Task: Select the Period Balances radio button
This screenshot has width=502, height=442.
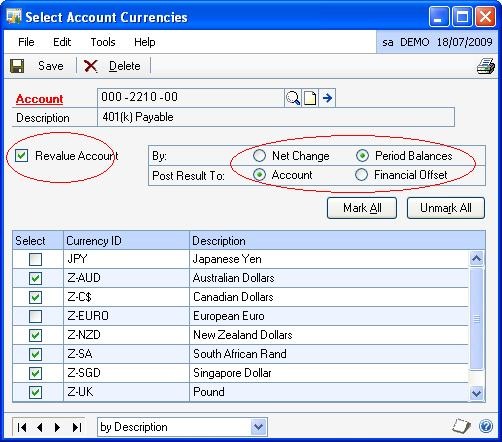Action: coord(362,156)
